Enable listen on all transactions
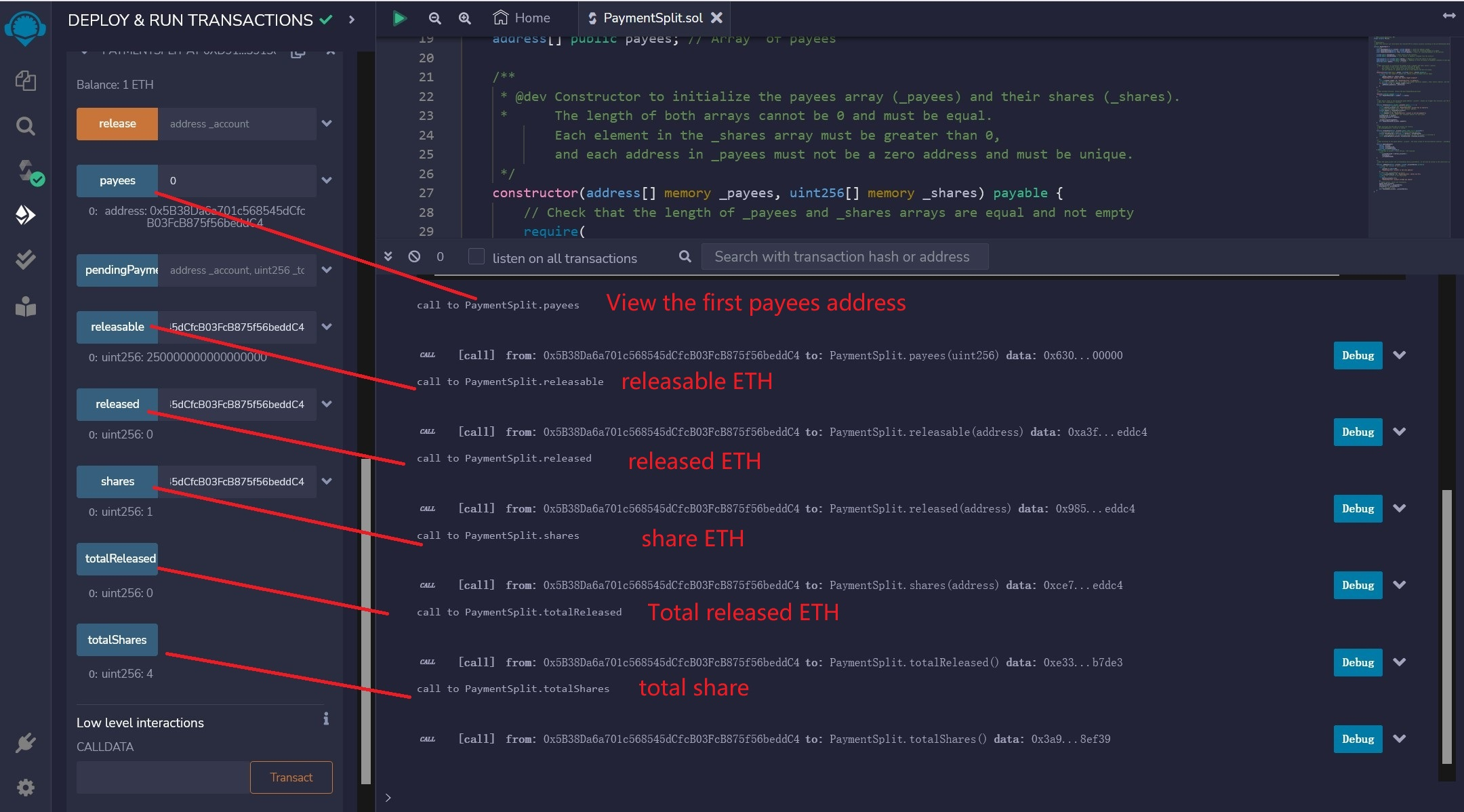The height and width of the screenshot is (812, 1464). (x=477, y=258)
